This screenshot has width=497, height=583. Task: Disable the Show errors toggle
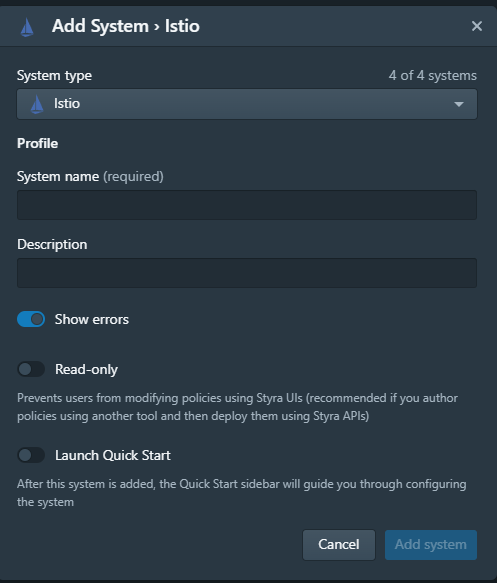(31, 319)
